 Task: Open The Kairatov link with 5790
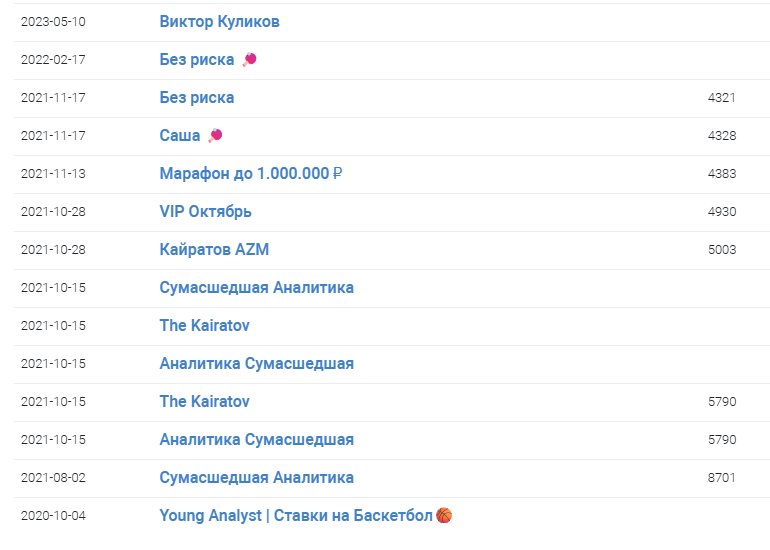coord(204,402)
